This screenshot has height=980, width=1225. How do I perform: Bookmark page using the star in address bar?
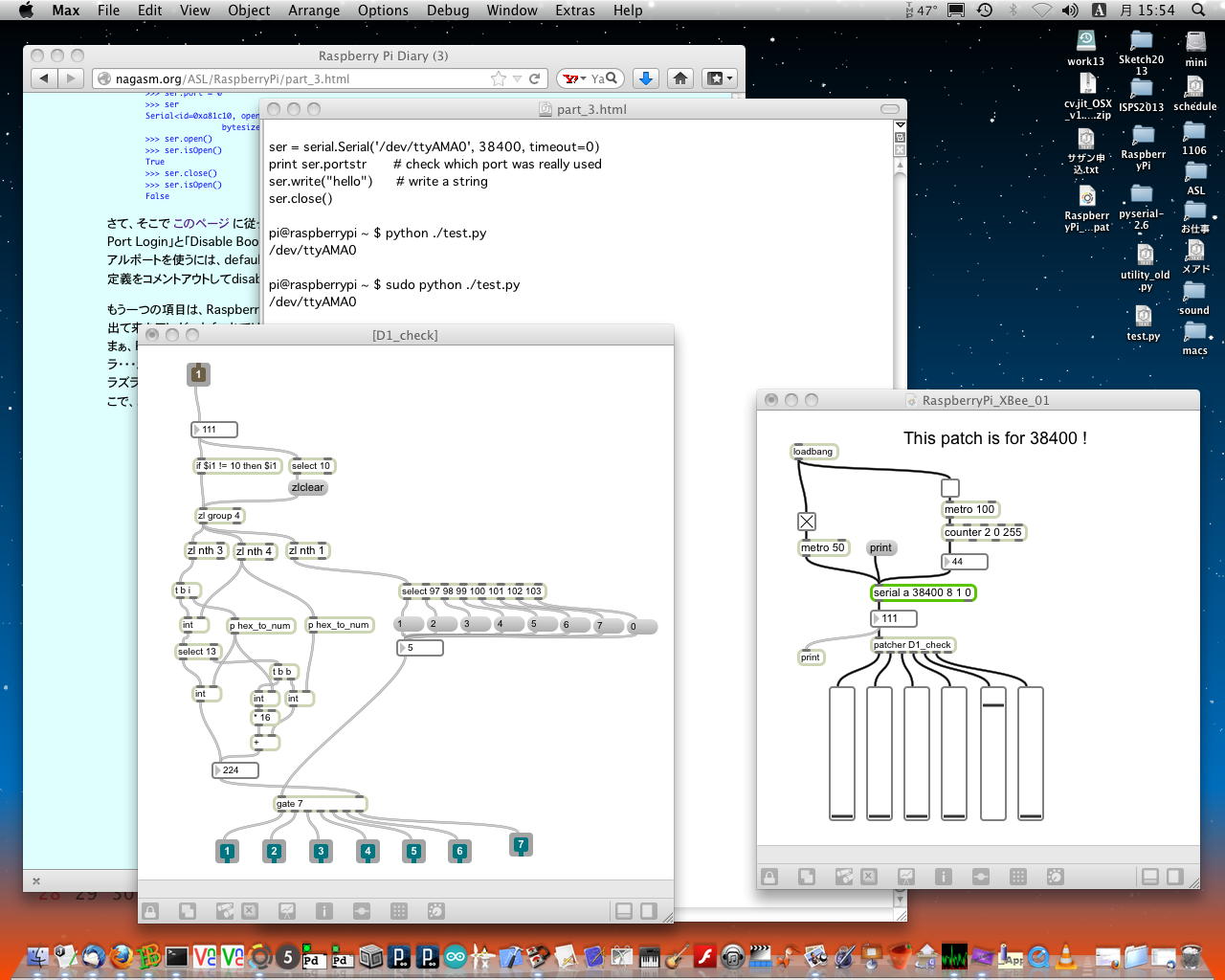click(498, 78)
